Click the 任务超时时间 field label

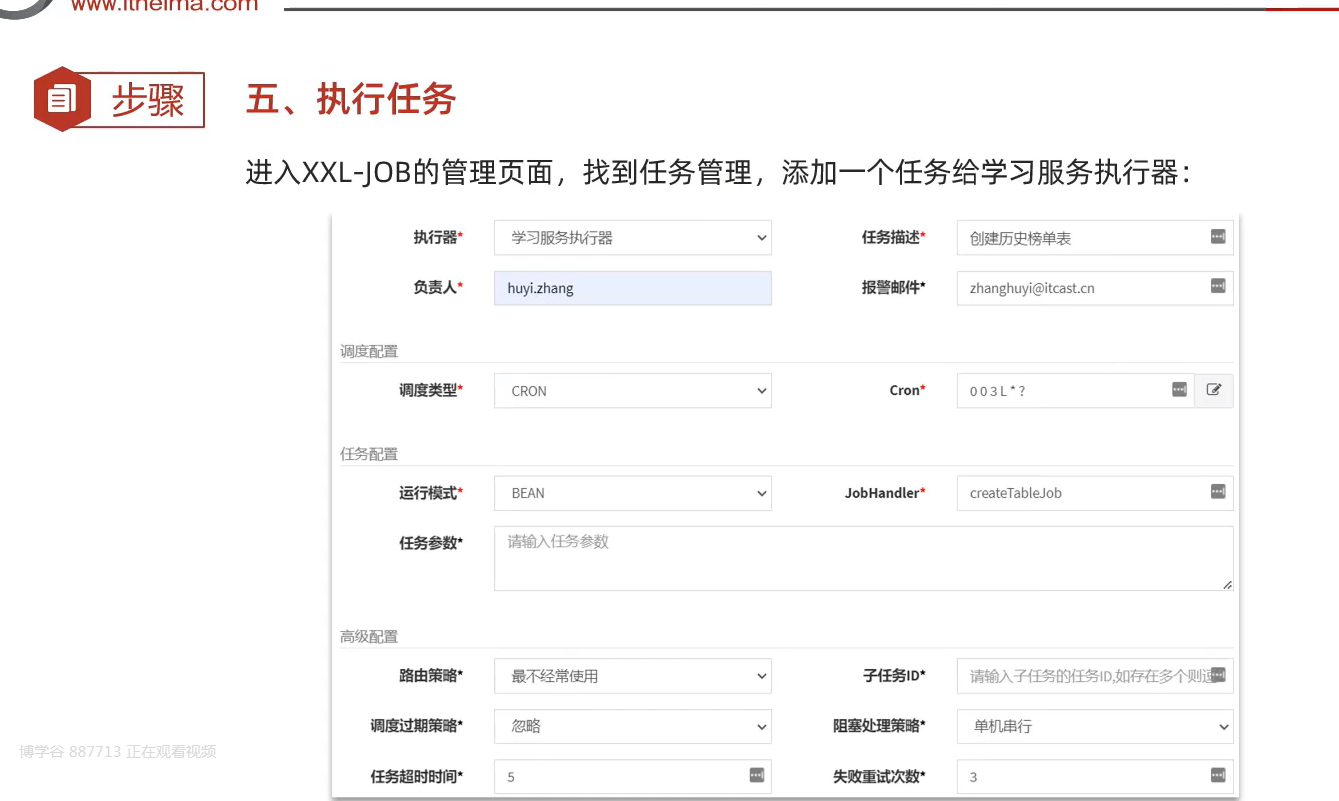[x=417, y=776]
